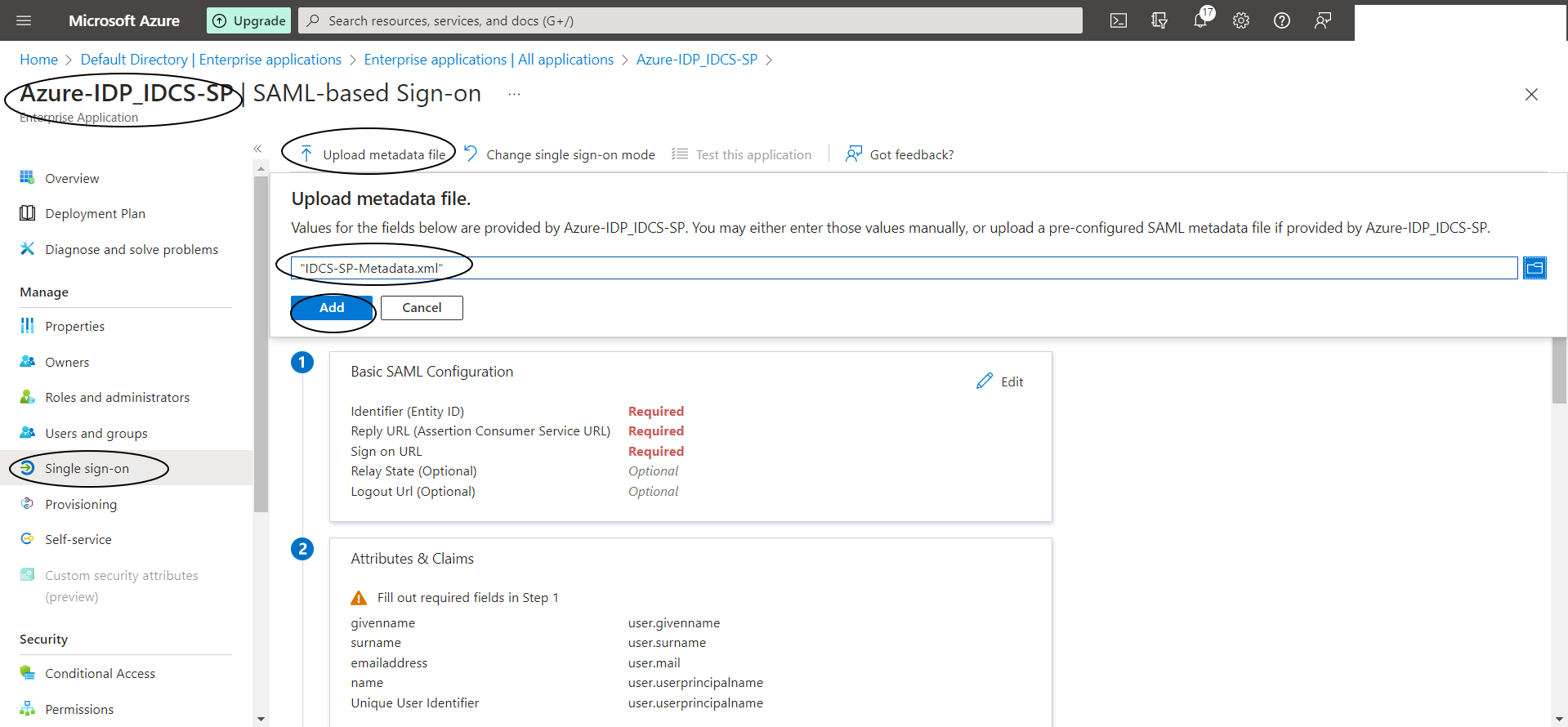Click the Upgrade button

coord(249,20)
